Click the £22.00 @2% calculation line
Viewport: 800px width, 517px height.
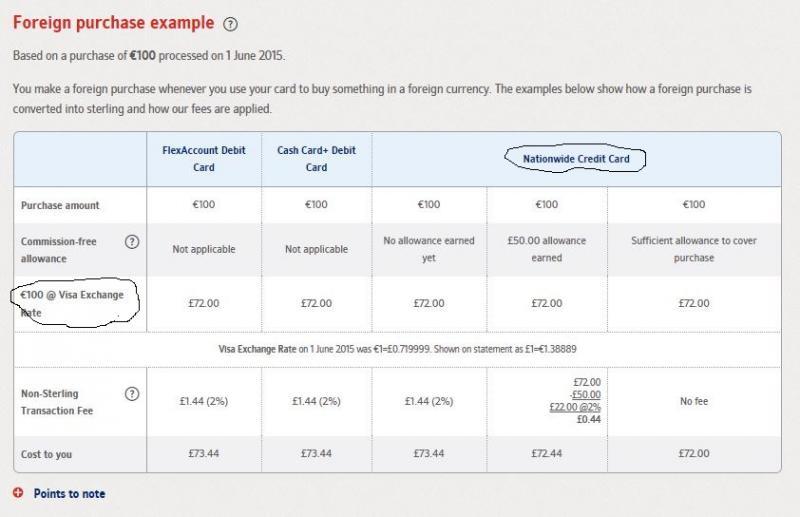pos(575,407)
